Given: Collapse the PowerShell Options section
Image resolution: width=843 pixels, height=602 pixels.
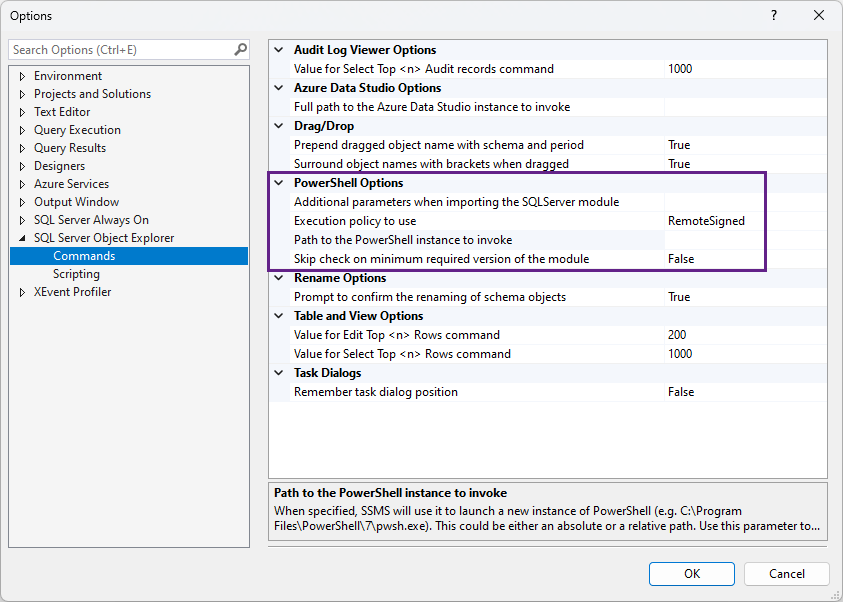Looking at the screenshot, I should point(278,183).
